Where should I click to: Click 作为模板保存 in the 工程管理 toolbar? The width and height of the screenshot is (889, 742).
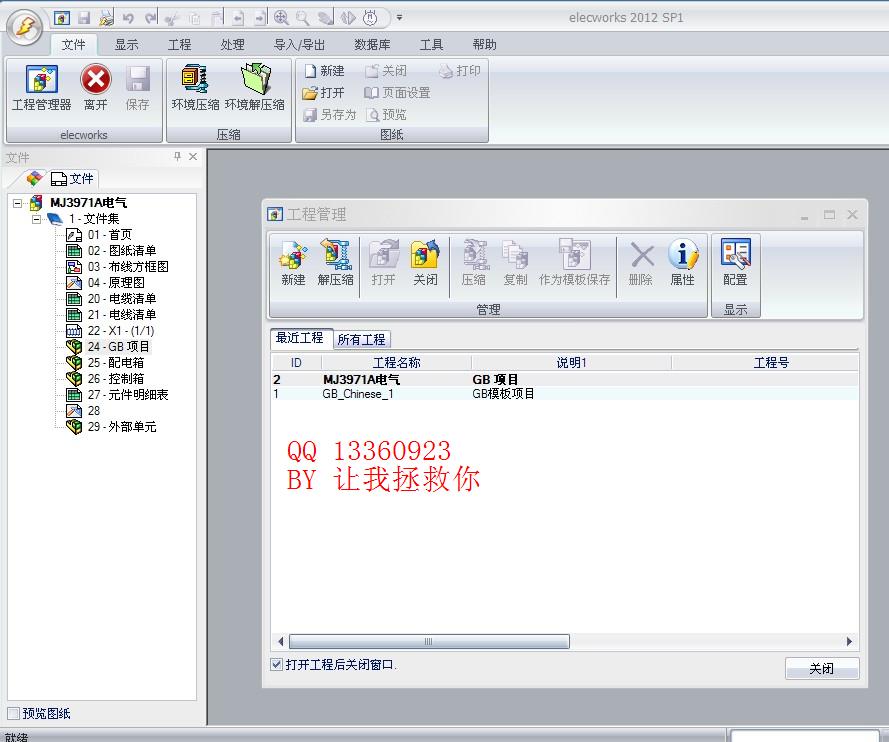[x=574, y=263]
